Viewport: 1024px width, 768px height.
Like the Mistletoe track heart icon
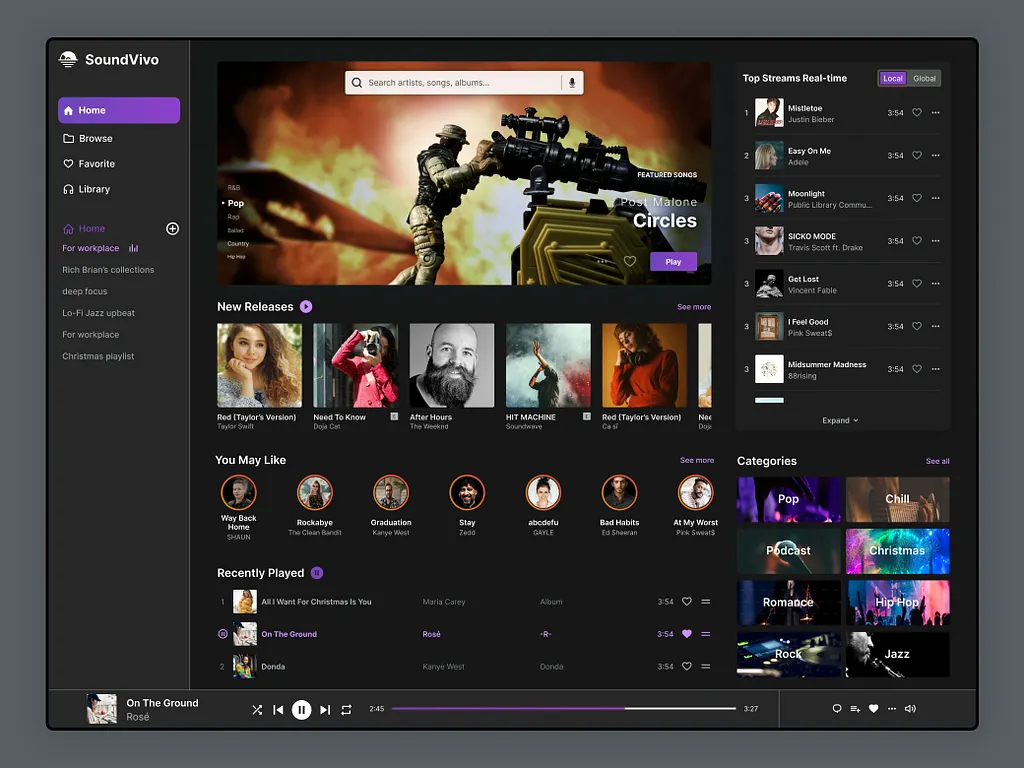coord(916,113)
